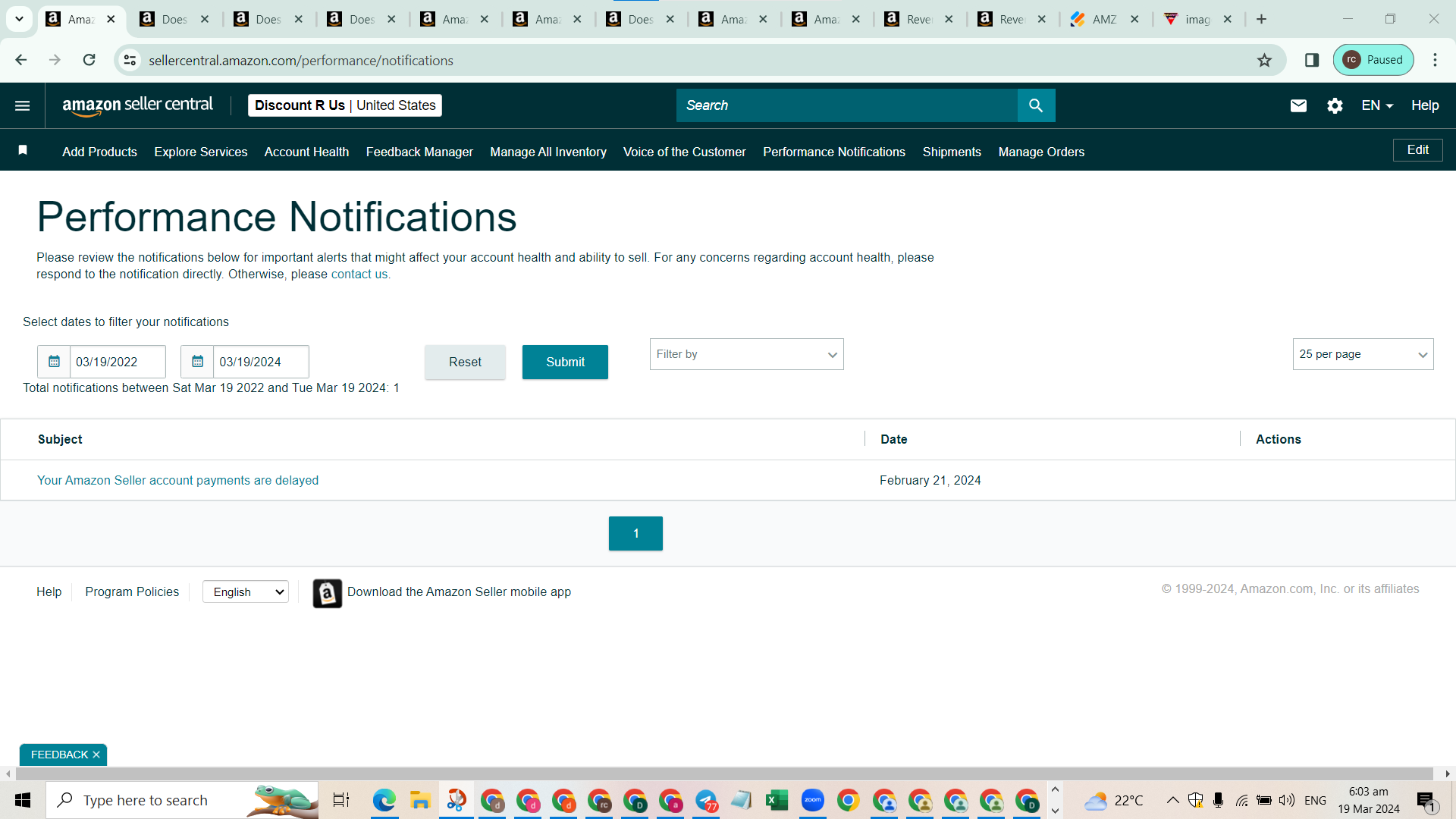Open Manage All Inventory
Viewport: 1456px width, 819px height.
548,152
